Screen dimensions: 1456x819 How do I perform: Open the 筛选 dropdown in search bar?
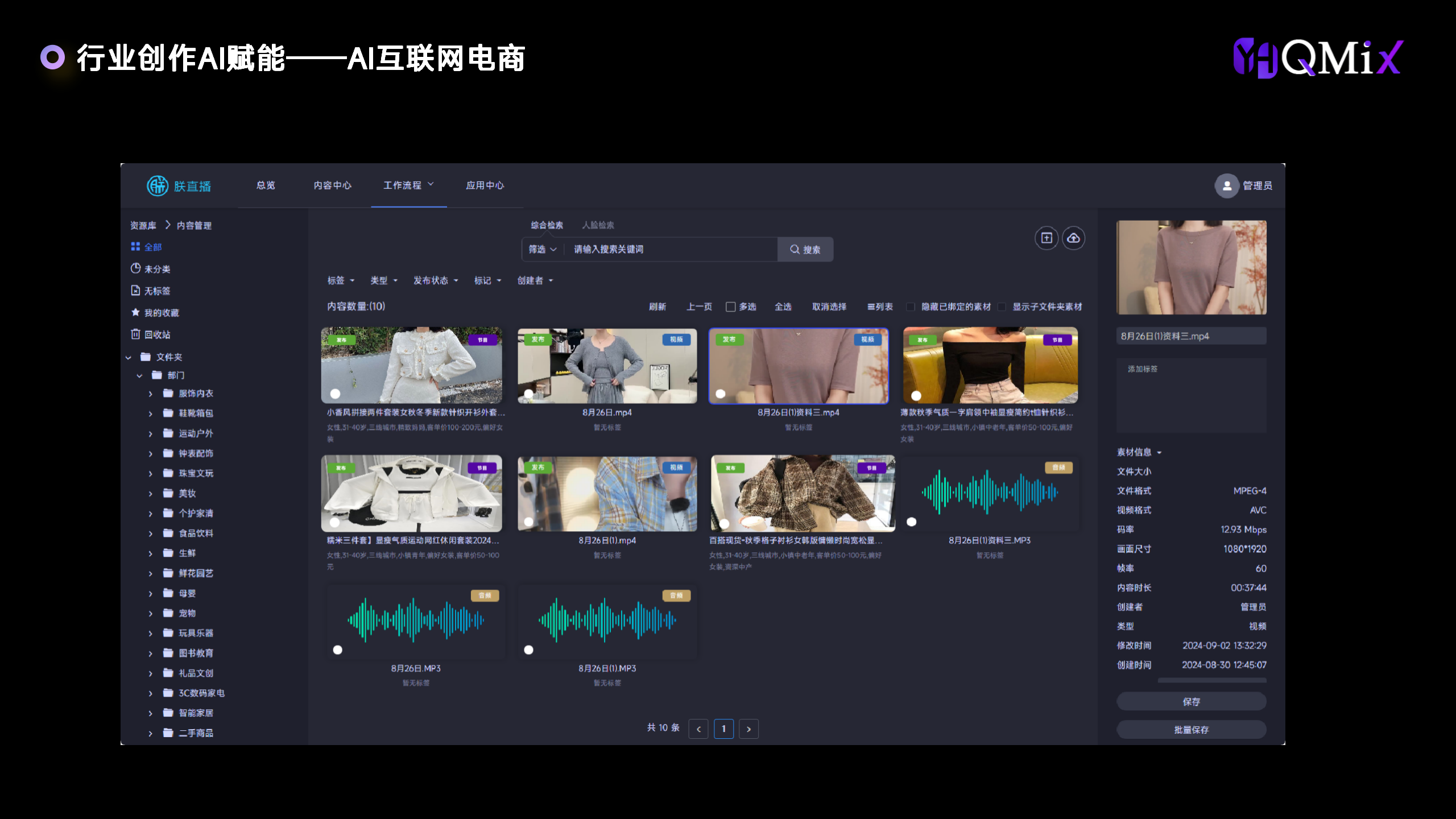(543, 250)
